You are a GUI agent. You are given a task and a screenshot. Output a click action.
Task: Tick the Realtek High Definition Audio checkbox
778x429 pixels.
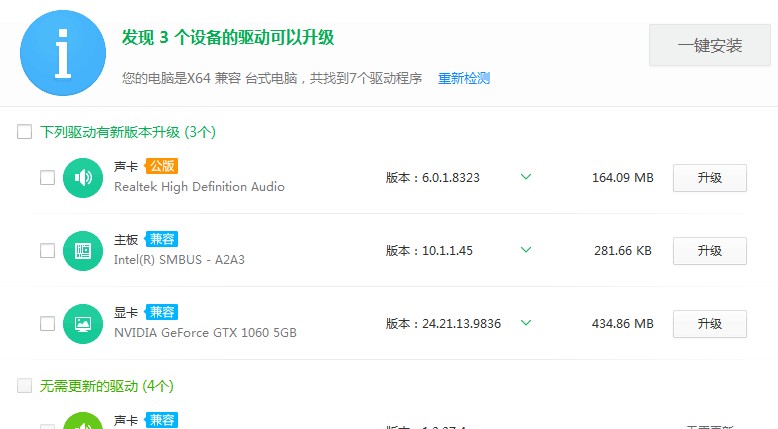pyautogui.click(x=47, y=178)
